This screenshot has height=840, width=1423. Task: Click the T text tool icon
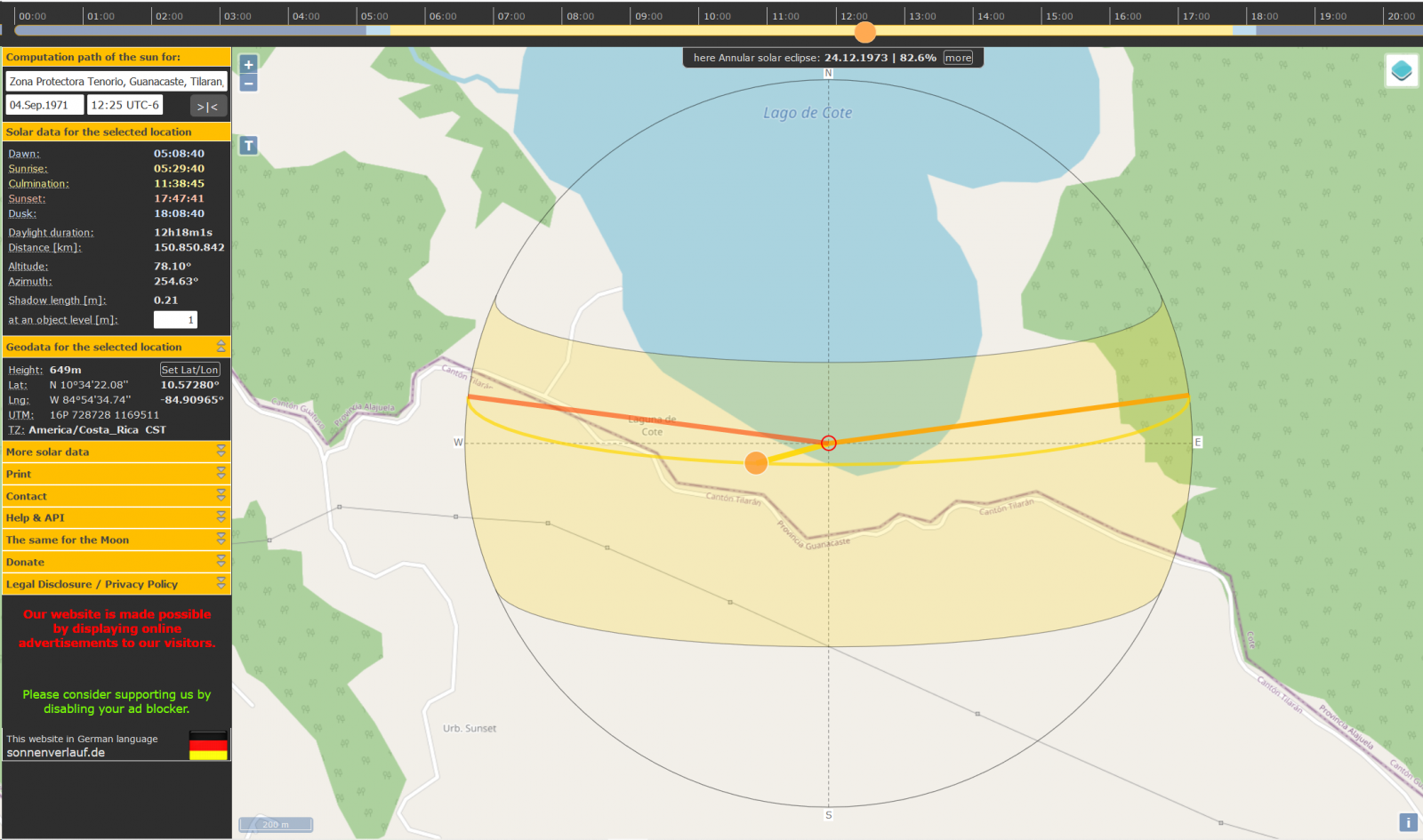pos(248,145)
